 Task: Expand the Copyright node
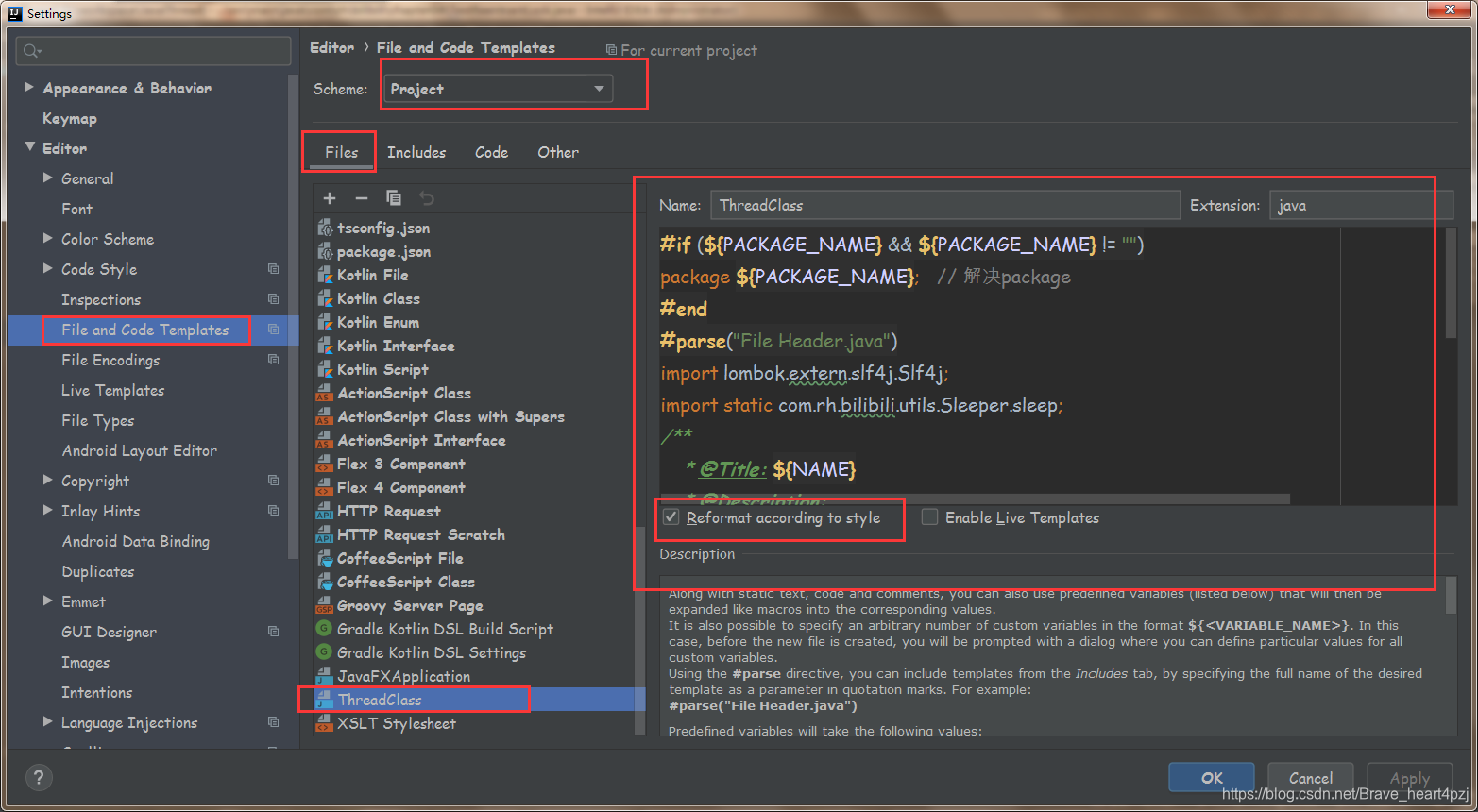click(48, 480)
